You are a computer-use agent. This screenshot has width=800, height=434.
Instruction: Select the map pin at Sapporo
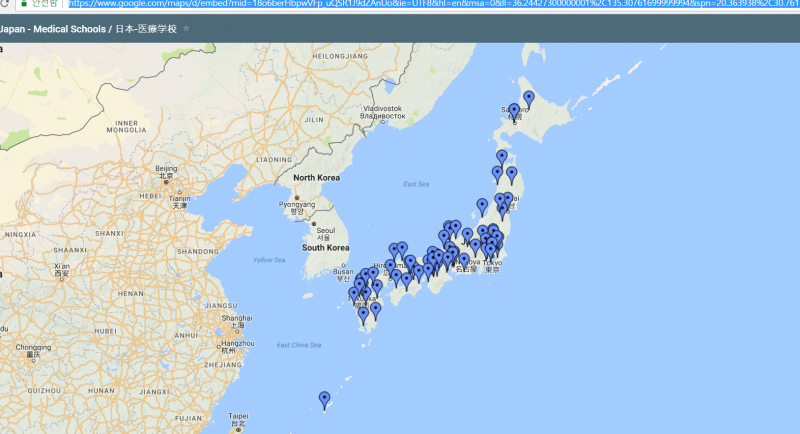[514, 111]
